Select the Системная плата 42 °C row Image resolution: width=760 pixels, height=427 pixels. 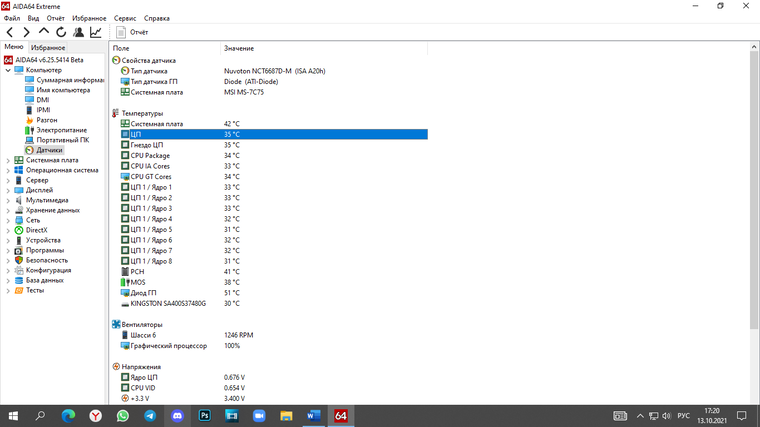pos(274,124)
